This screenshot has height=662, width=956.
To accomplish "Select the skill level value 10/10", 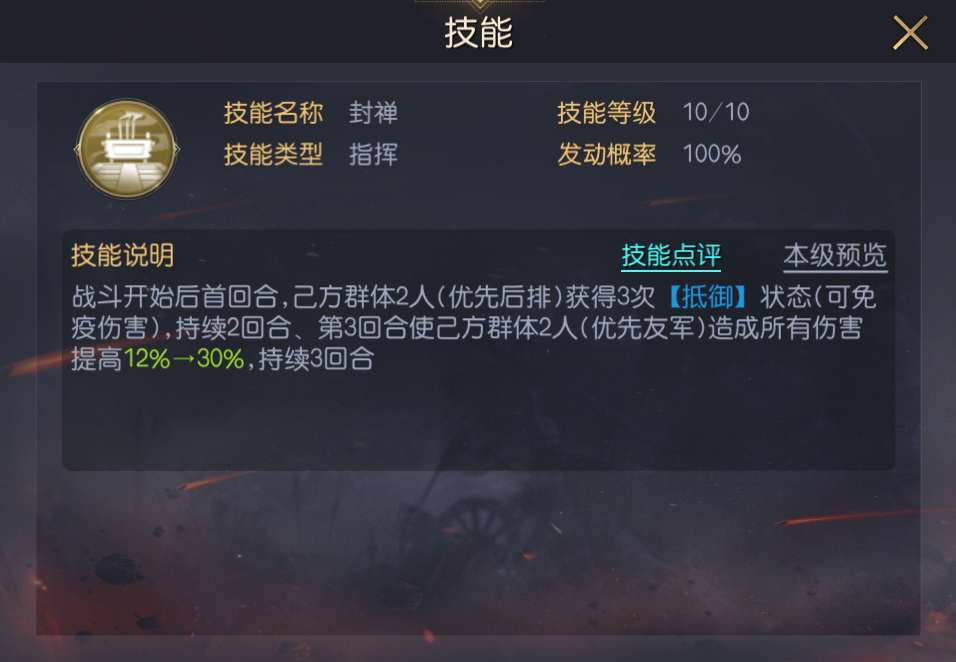I will (x=716, y=113).
